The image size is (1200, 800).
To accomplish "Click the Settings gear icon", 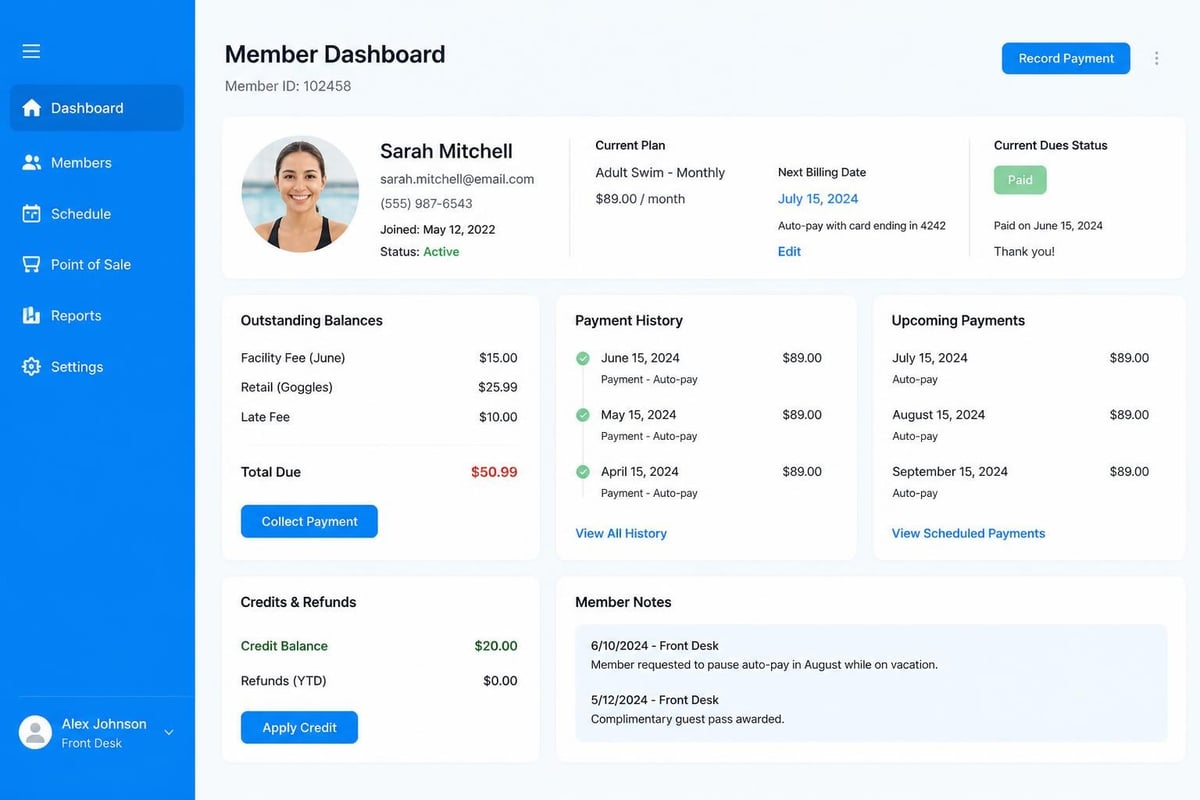I will [31, 367].
